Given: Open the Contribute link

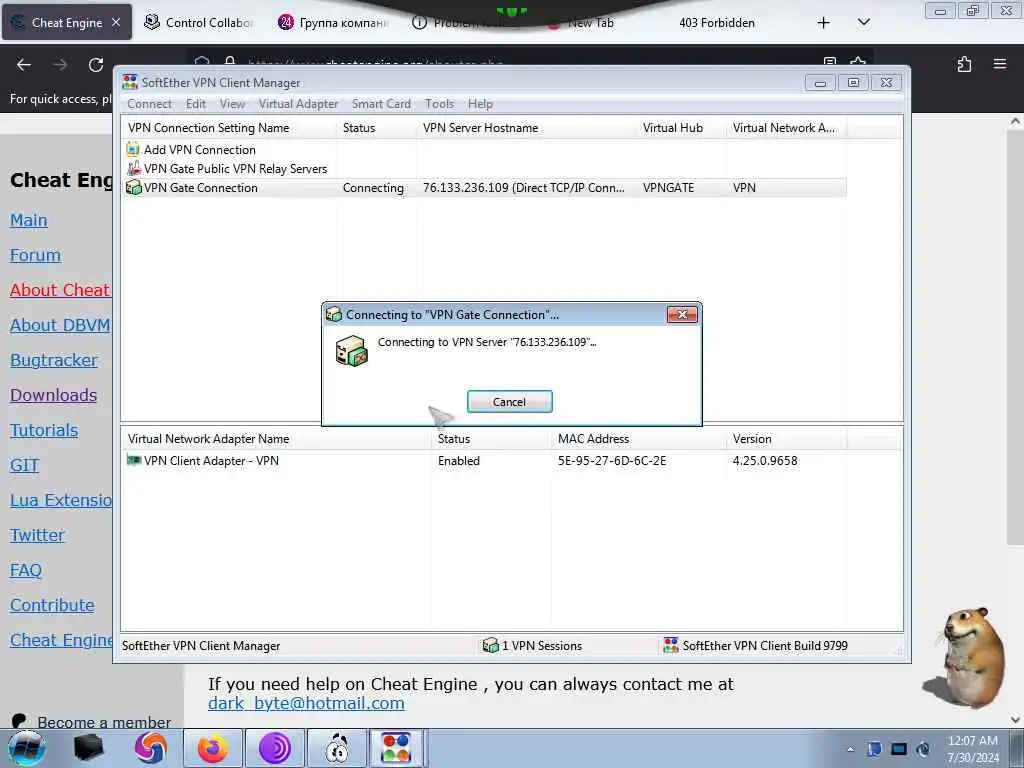Looking at the screenshot, I should pyautogui.click(x=52, y=605).
